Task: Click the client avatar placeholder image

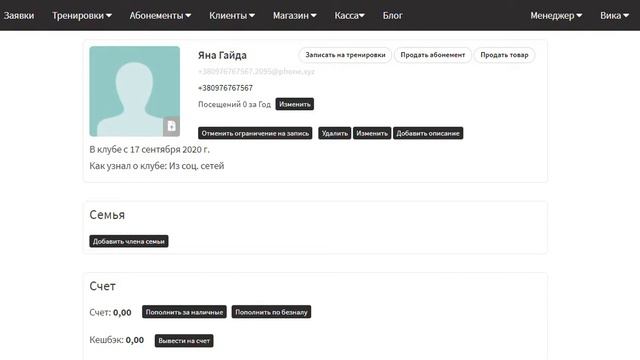Action: [x=134, y=91]
